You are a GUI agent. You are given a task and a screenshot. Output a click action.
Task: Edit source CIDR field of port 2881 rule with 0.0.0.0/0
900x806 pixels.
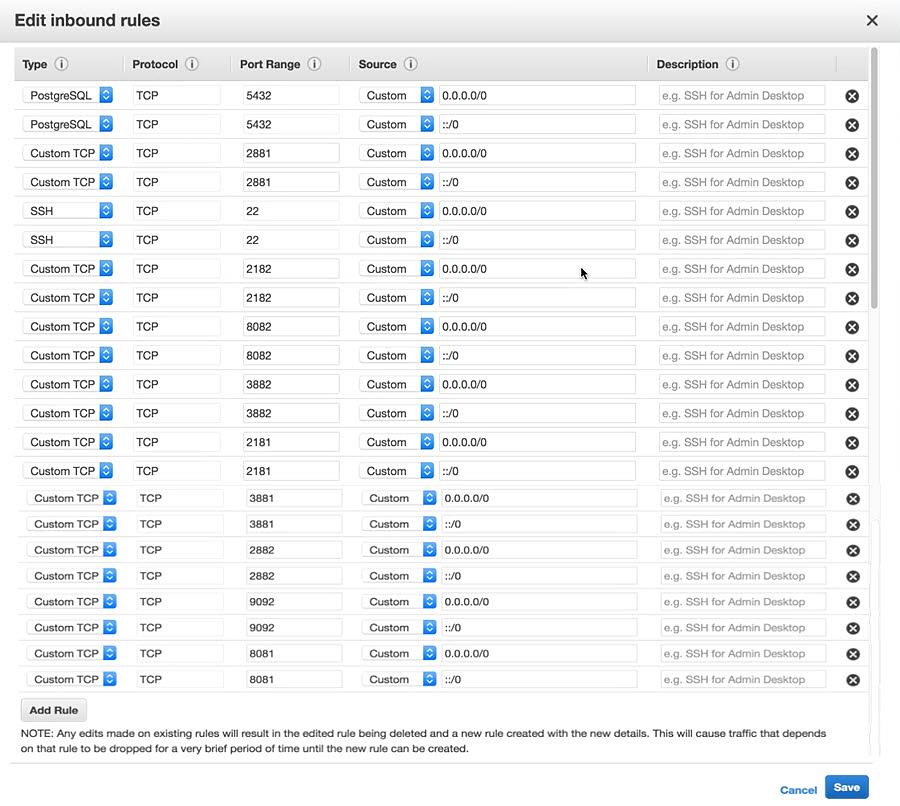pyautogui.click(x=537, y=153)
